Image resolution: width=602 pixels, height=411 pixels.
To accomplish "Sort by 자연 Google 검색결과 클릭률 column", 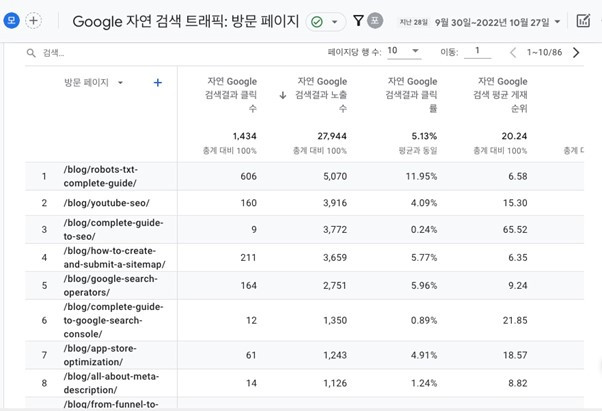I will point(411,95).
